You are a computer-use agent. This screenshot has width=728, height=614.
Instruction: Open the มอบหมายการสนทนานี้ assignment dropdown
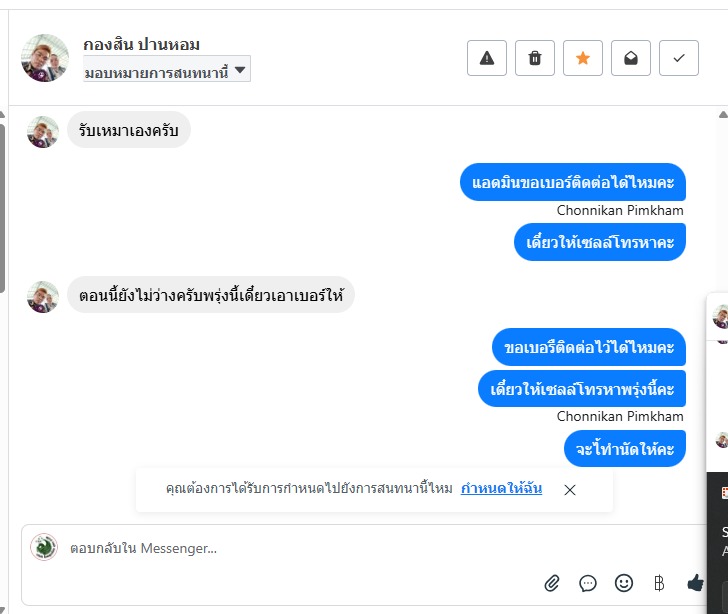click(167, 69)
